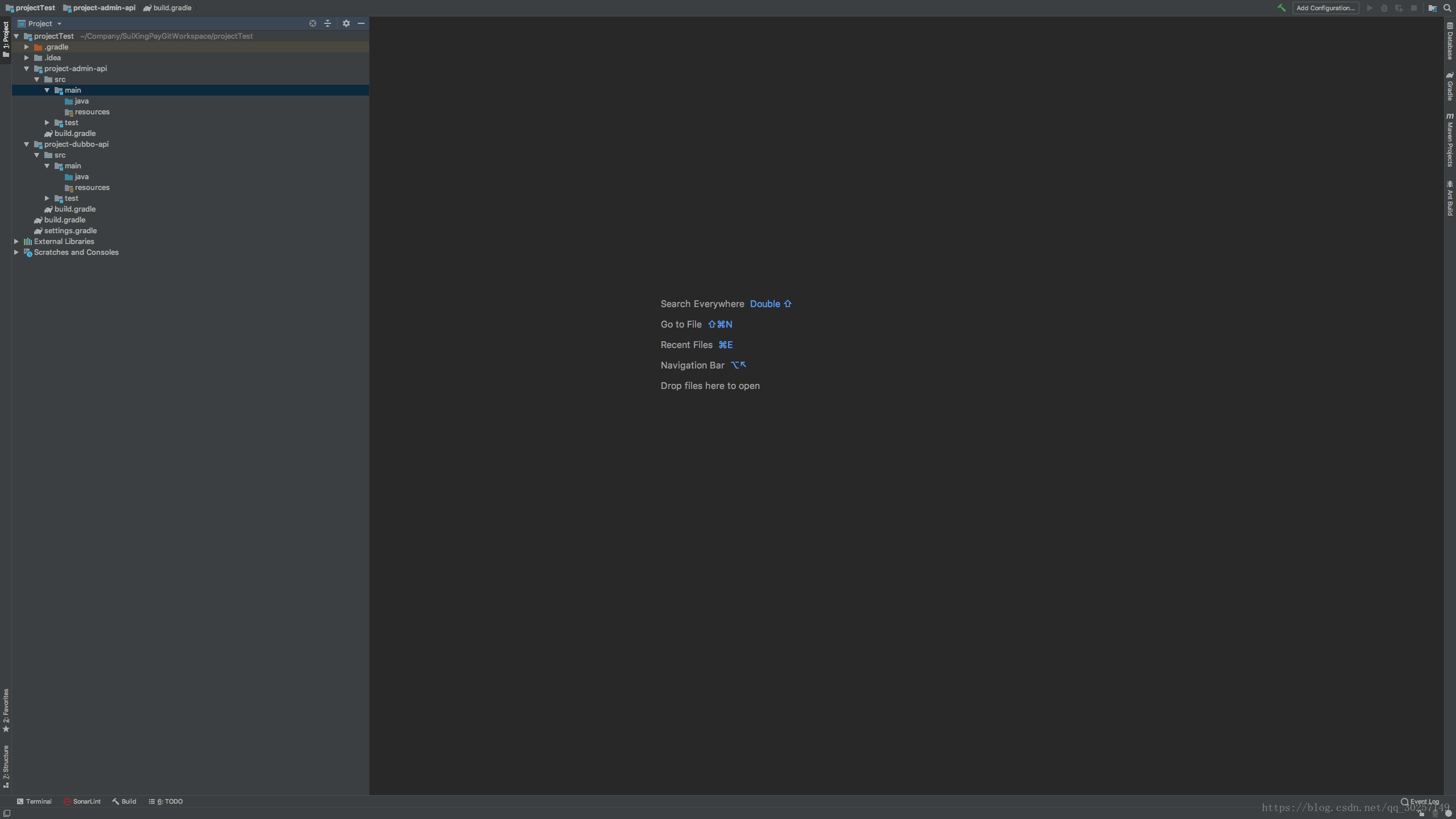Expand the project-dubbo-api module
This screenshot has height=819, width=1456.
pyautogui.click(x=26, y=144)
